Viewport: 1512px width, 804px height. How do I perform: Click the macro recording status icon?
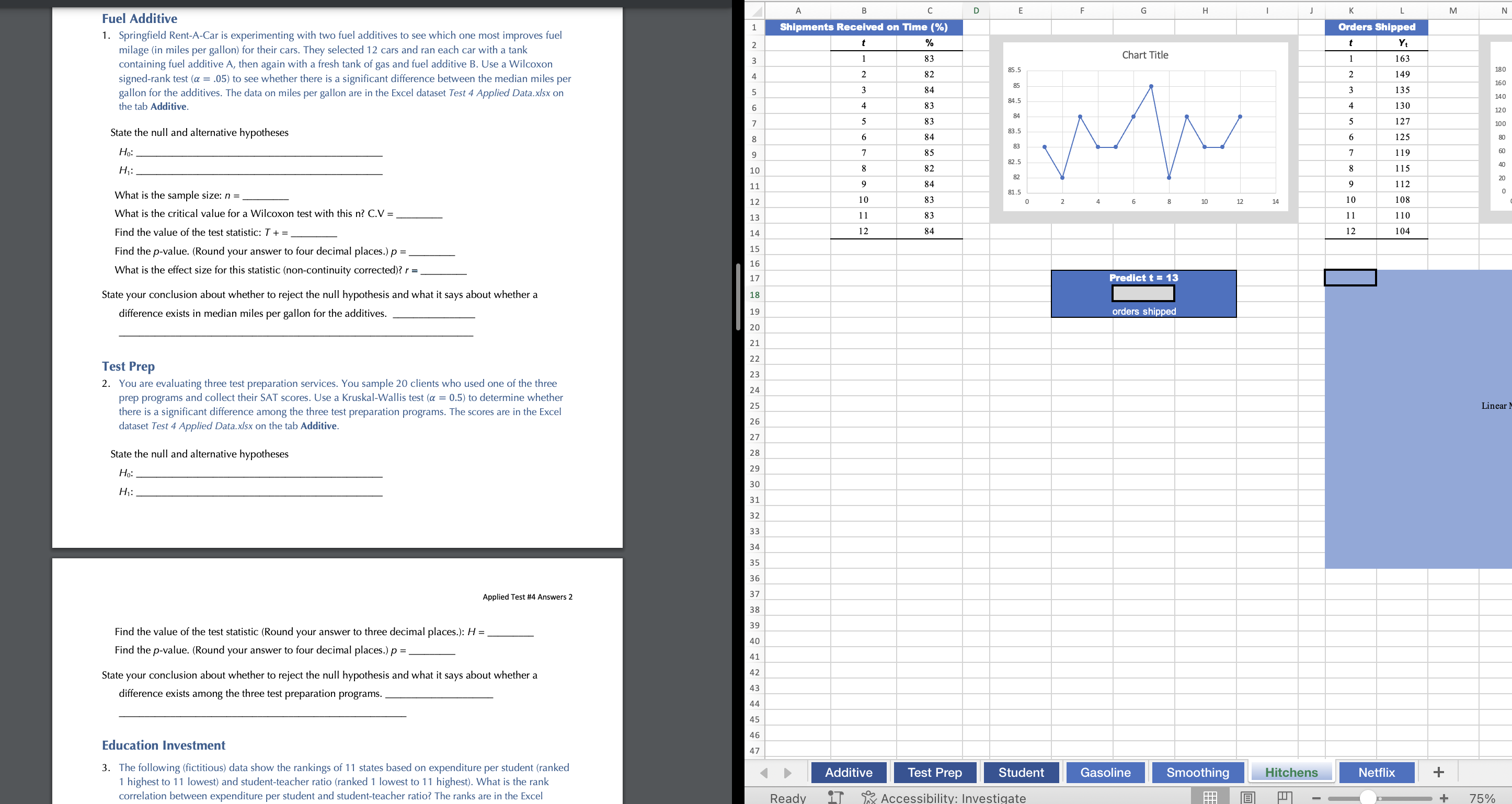[x=835, y=797]
